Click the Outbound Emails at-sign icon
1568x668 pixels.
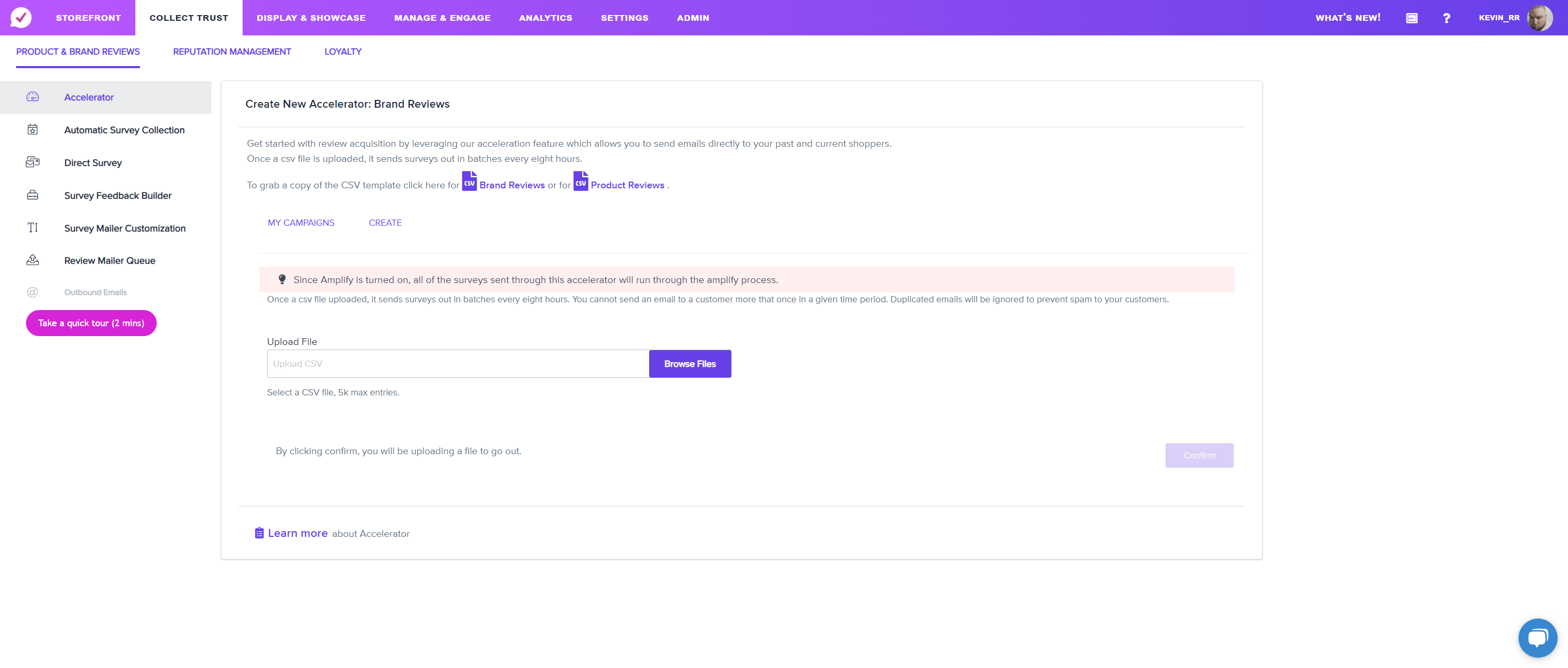33,292
